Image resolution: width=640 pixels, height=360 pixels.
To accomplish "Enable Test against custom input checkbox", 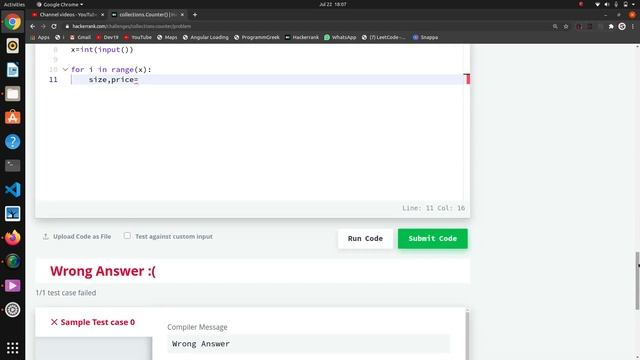I will point(127,236).
